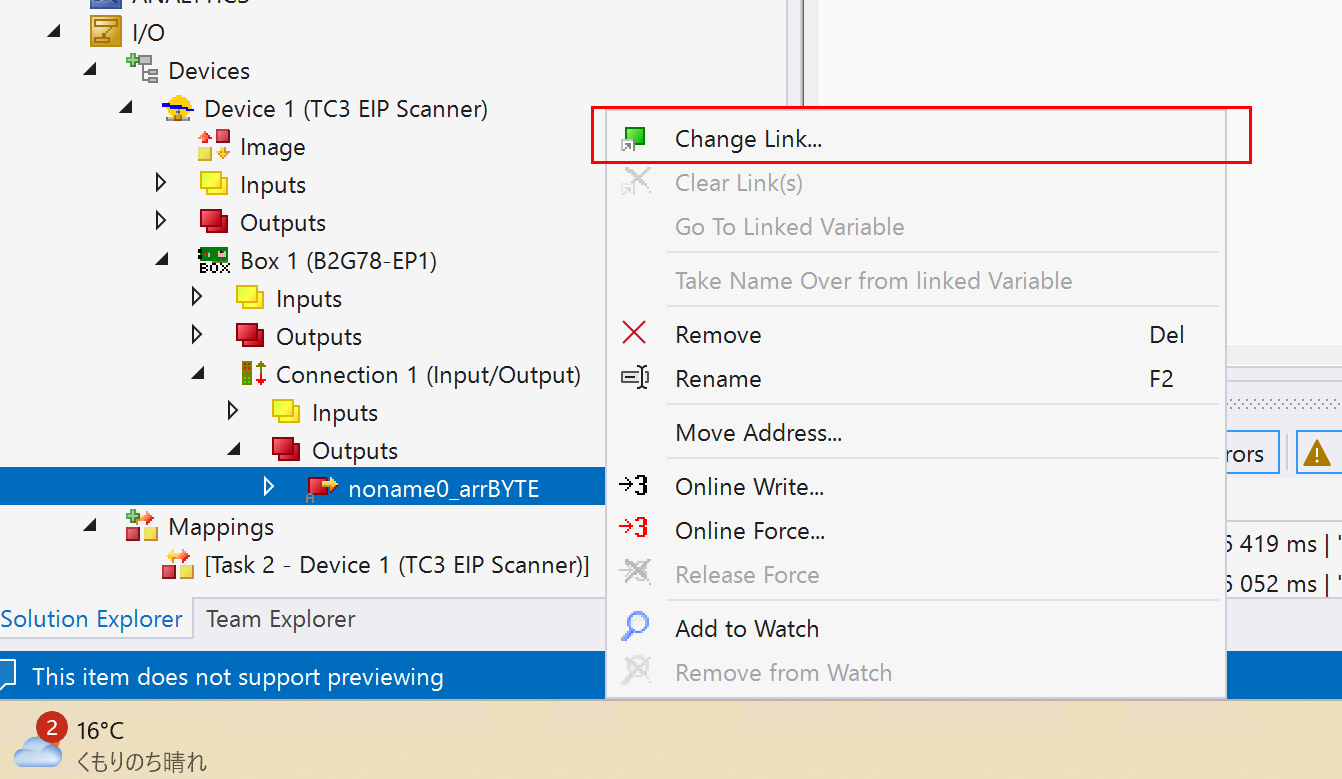Select Move Address... from context menu
Viewport: 1342px width, 779px height.
(x=758, y=433)
